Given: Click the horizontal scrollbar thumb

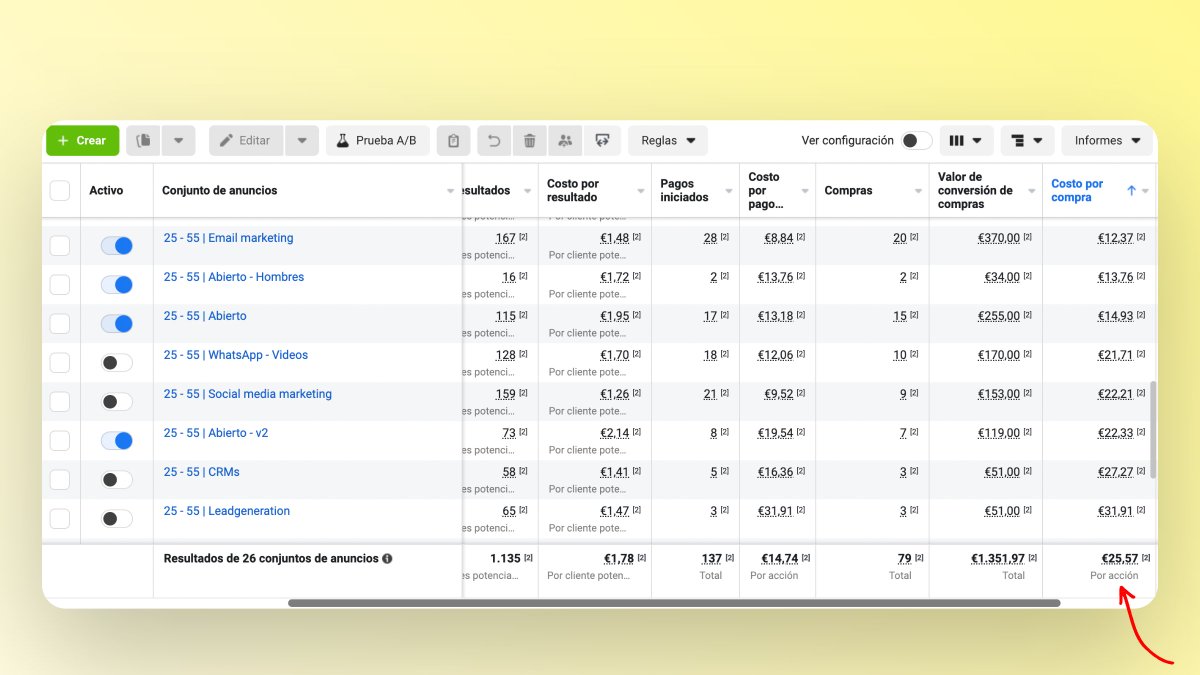Looking at the screenshot, I should 674,603.
